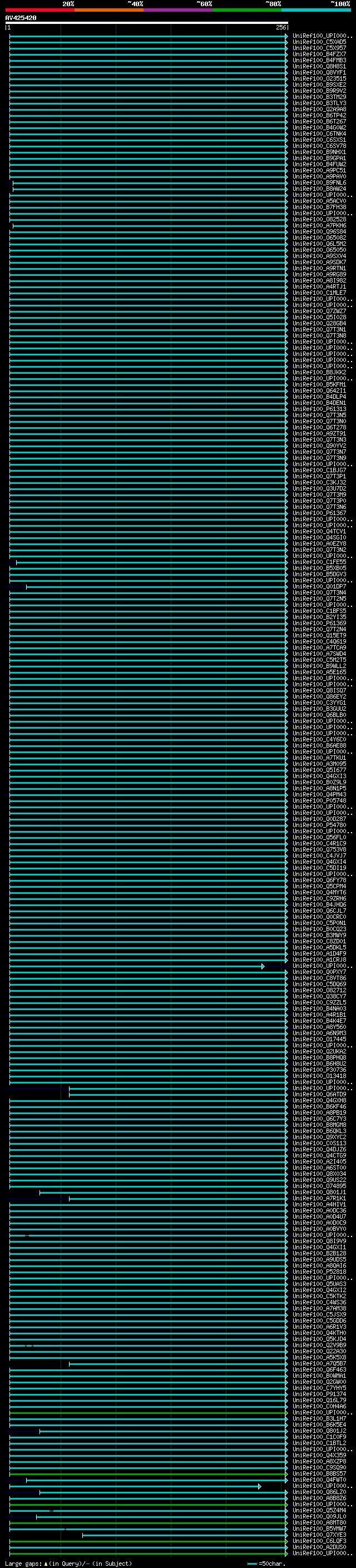Screen dimensions: 356x1568
Task: Choose the UniRef100_Q96S84 hit label
Action: (x=319, y=232)
